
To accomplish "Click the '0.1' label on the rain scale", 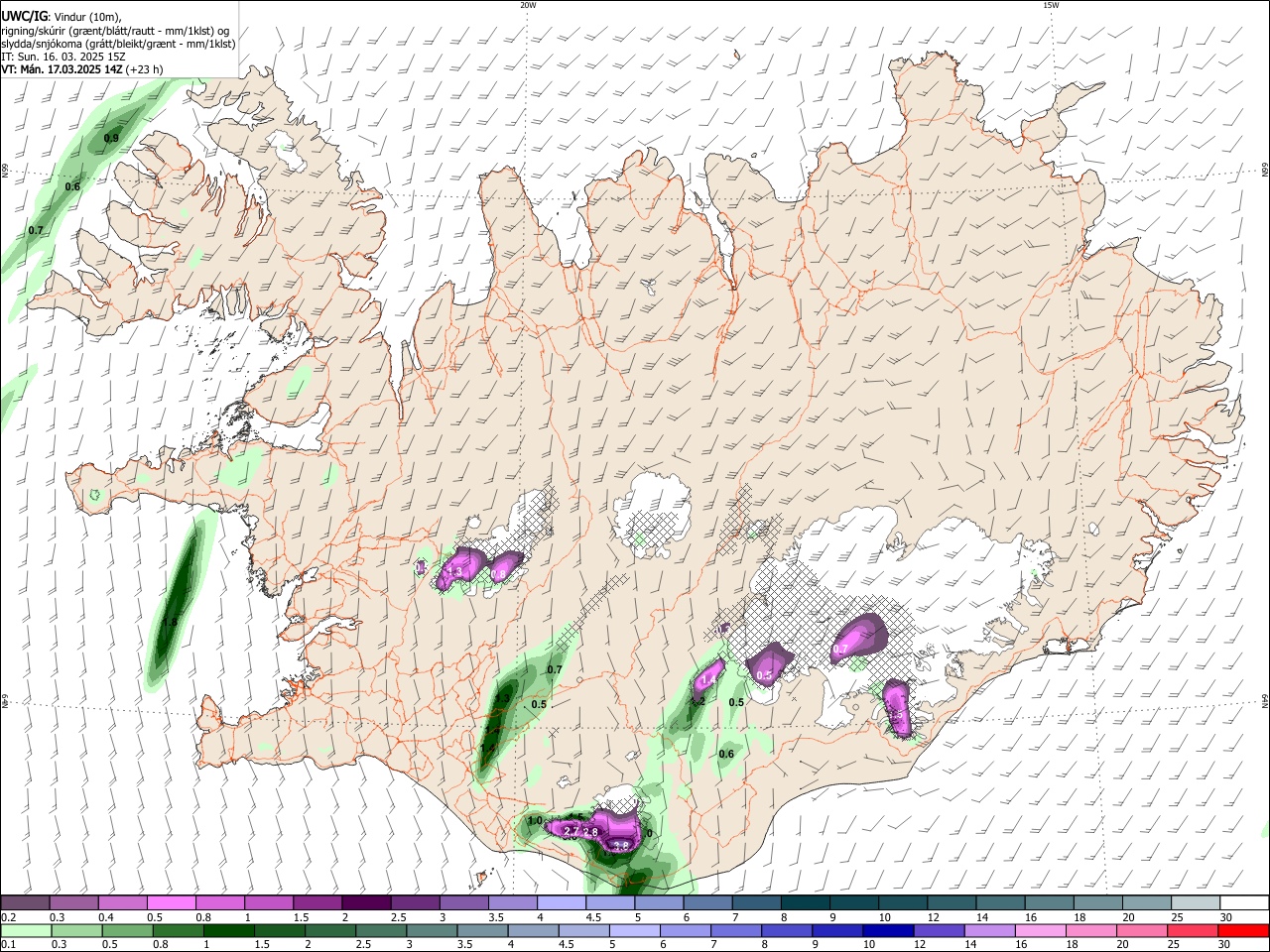I will pos(9,944).
